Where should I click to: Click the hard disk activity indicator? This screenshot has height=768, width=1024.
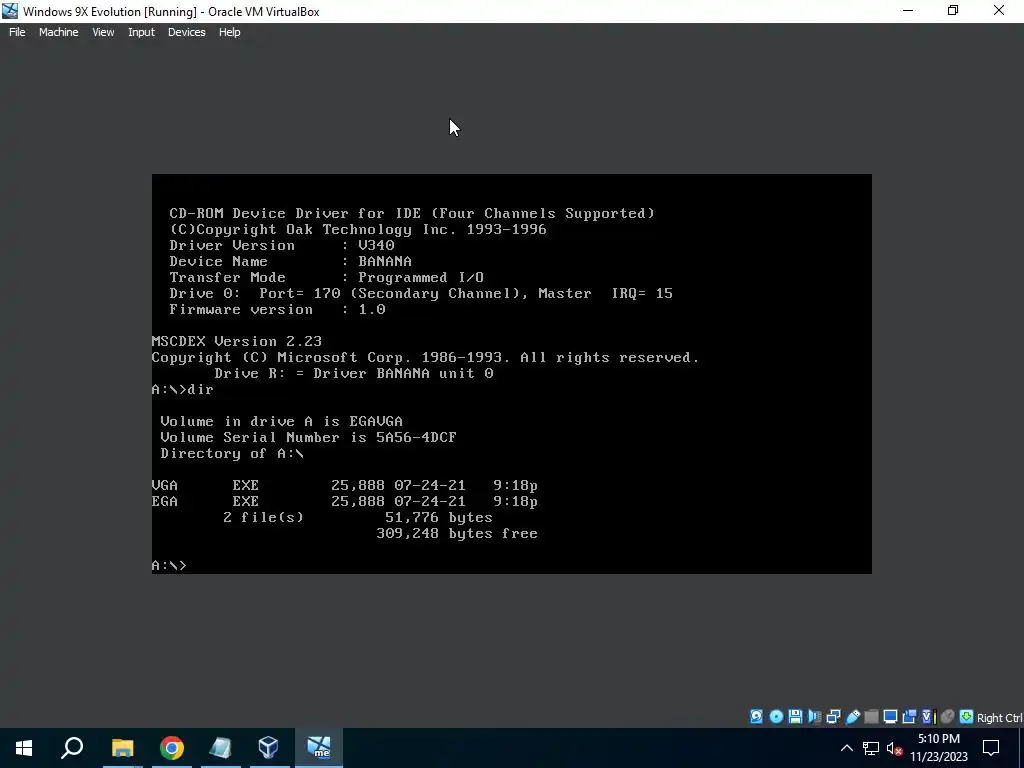(x=756, y=716)
